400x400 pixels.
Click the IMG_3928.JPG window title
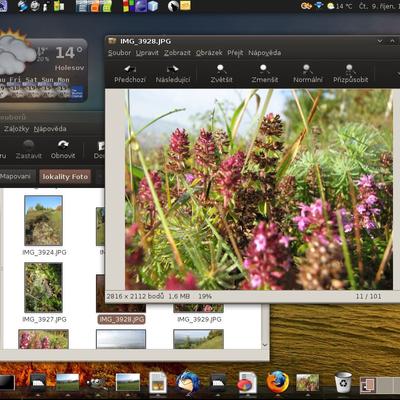click(x=145, y=41)
